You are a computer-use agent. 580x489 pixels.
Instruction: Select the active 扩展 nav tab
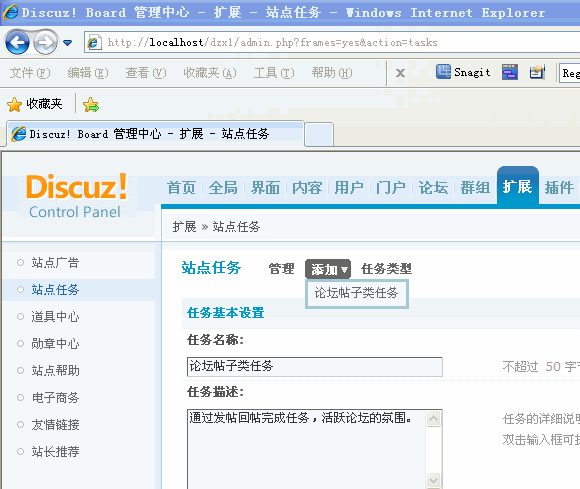pos(517,186)
